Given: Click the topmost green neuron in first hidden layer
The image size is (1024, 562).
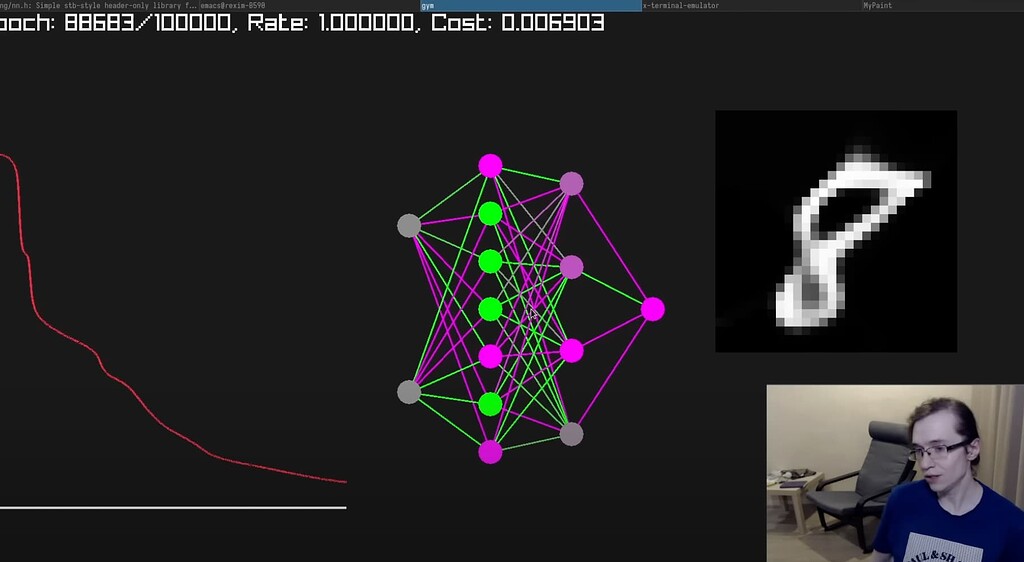Looking at the screenshot, I should click(490, 213).
